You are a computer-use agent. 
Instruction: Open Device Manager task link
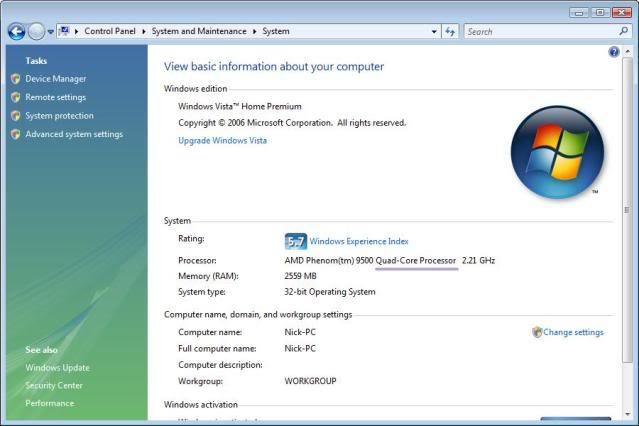click(56, 79)
